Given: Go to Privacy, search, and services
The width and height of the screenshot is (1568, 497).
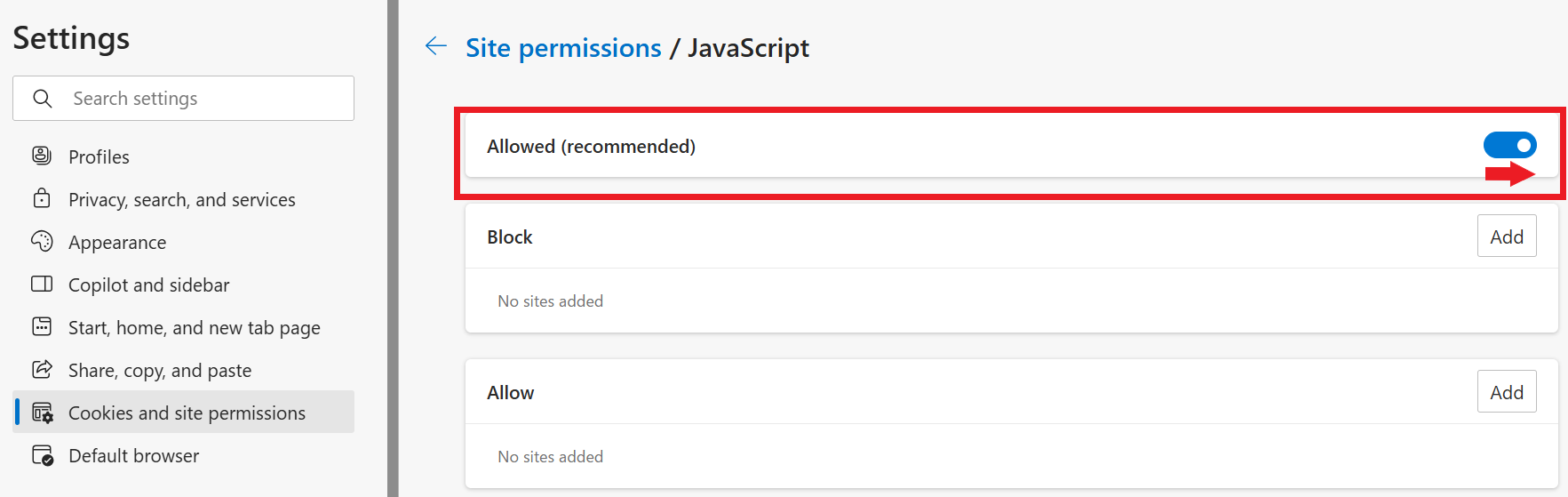Looking at the screenshot, I should (184, 199).
